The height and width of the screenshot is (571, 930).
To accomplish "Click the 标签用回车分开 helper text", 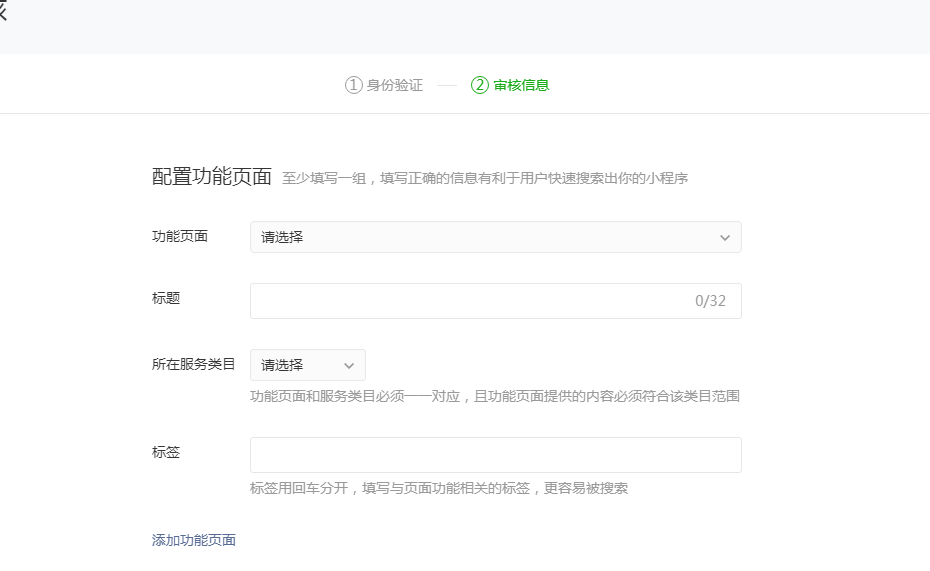I will [439, 488].
